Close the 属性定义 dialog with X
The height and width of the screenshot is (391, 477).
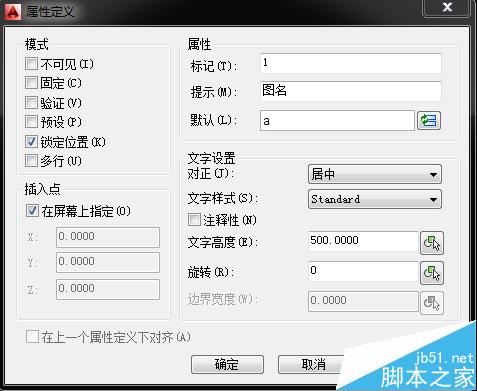pyautogui.click(x=448, y=7)
